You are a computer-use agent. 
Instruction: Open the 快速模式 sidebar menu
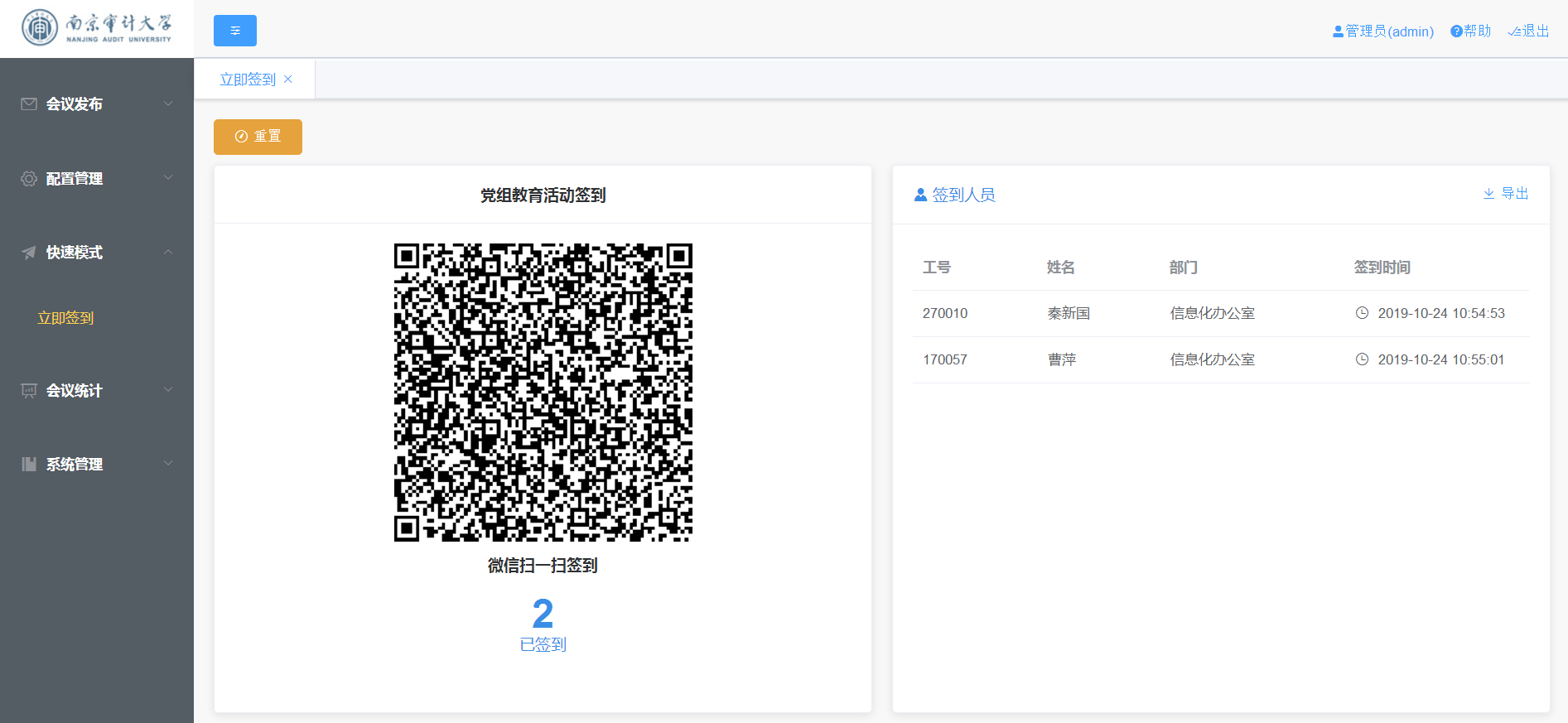(97, 253)
